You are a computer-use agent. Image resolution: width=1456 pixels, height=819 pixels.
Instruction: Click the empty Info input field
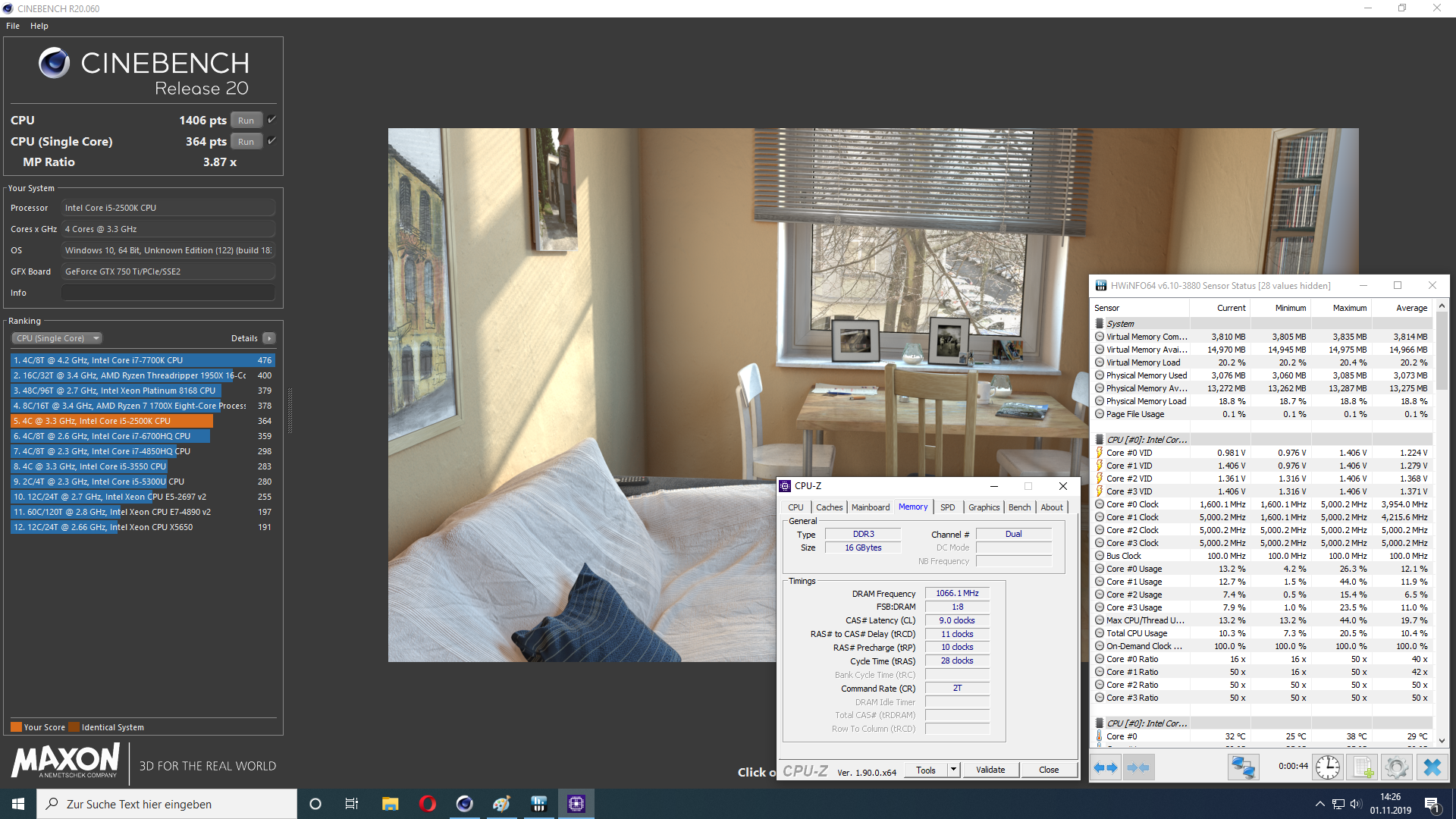click(168, 293)
